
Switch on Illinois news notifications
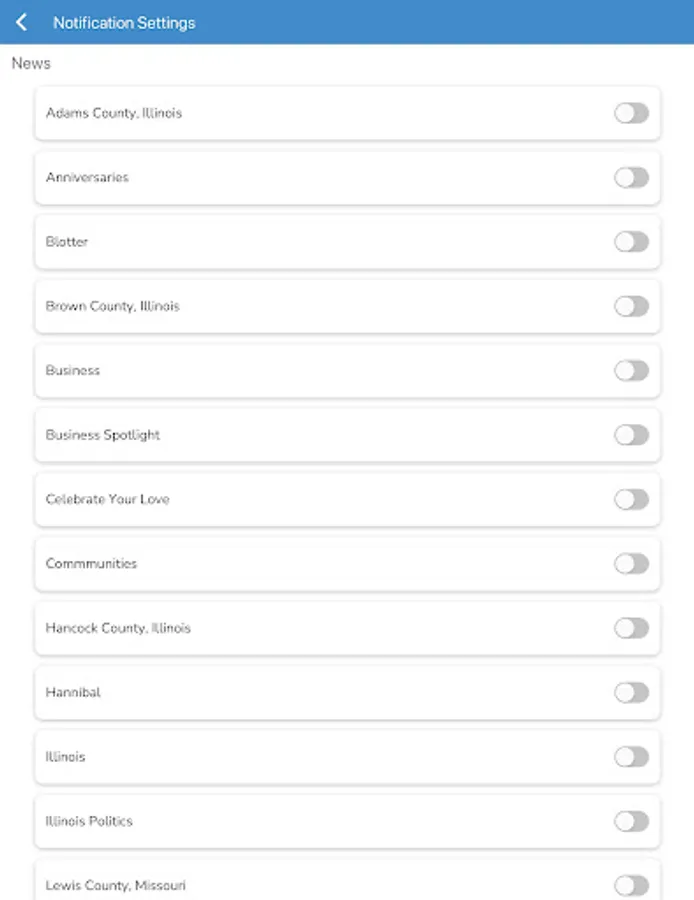[x=631, y=757]
